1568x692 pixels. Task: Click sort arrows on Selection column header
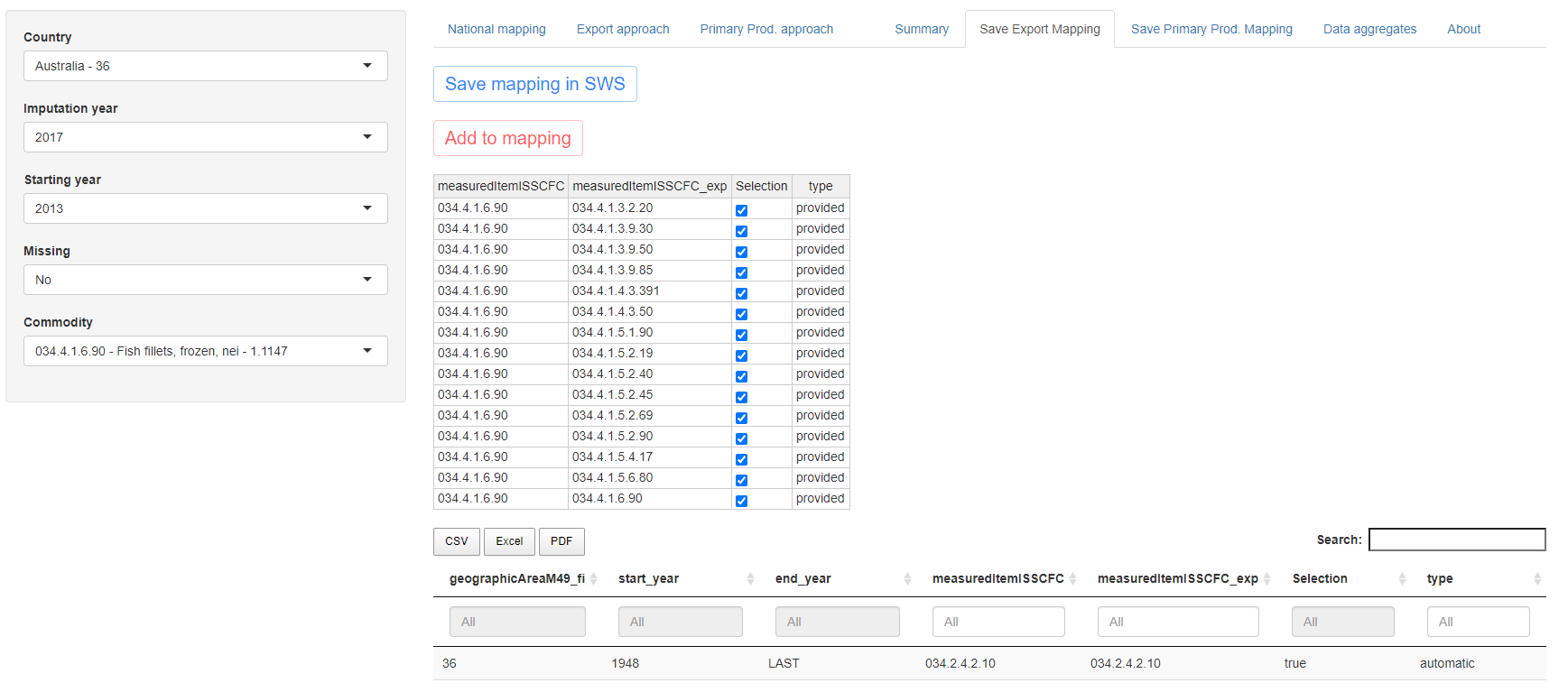[x=1402, y=579]
